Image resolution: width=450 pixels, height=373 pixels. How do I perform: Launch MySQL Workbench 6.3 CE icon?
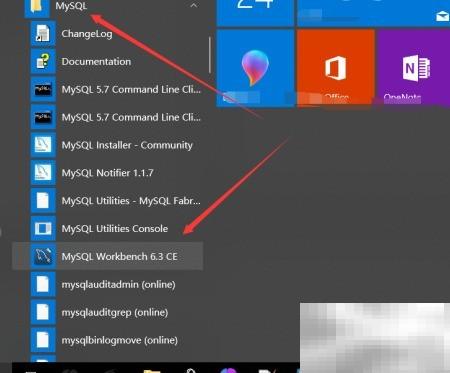click(x=43, y=256)
